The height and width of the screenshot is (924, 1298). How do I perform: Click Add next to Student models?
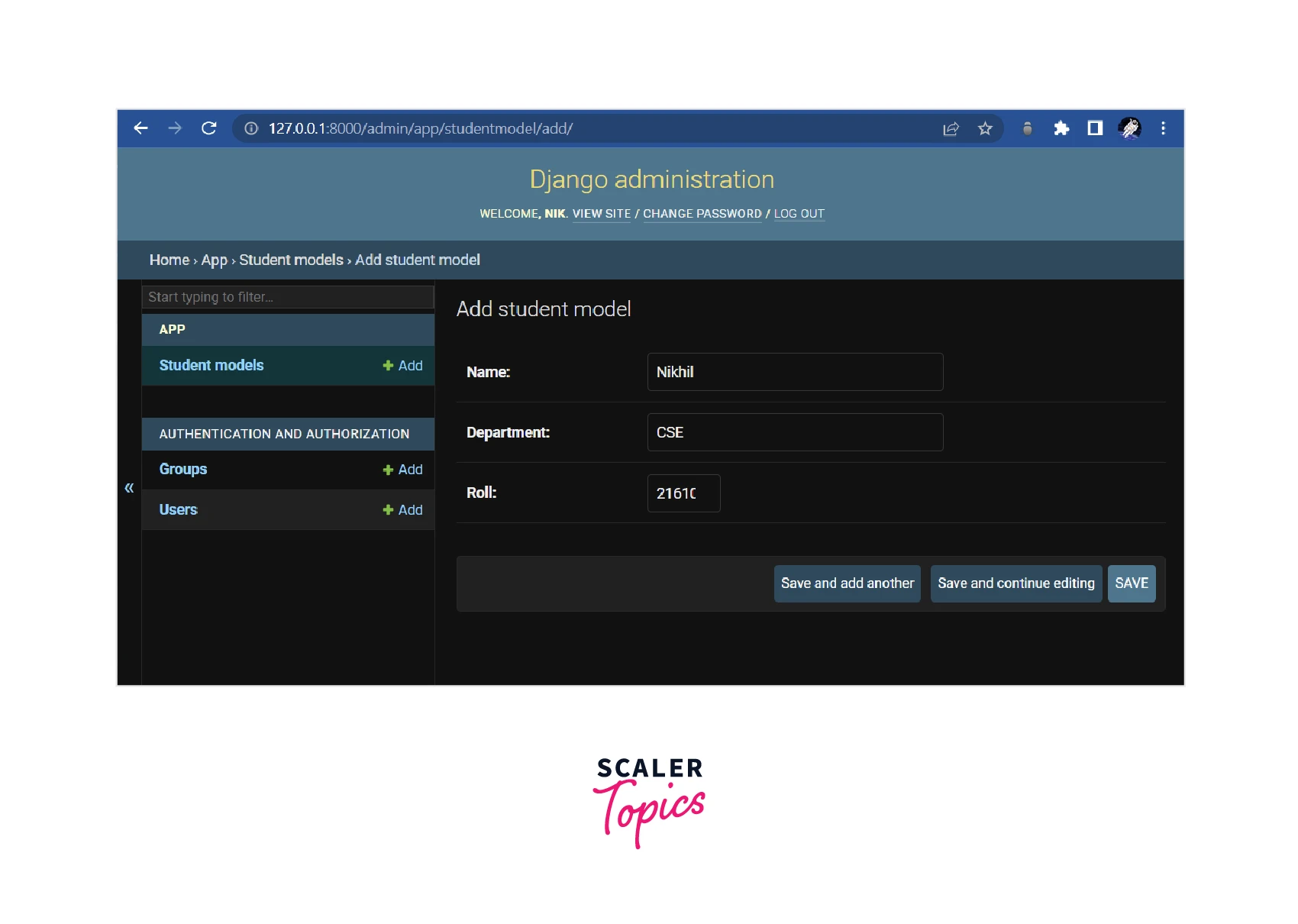pyautogui.click(x=402, y=366)
